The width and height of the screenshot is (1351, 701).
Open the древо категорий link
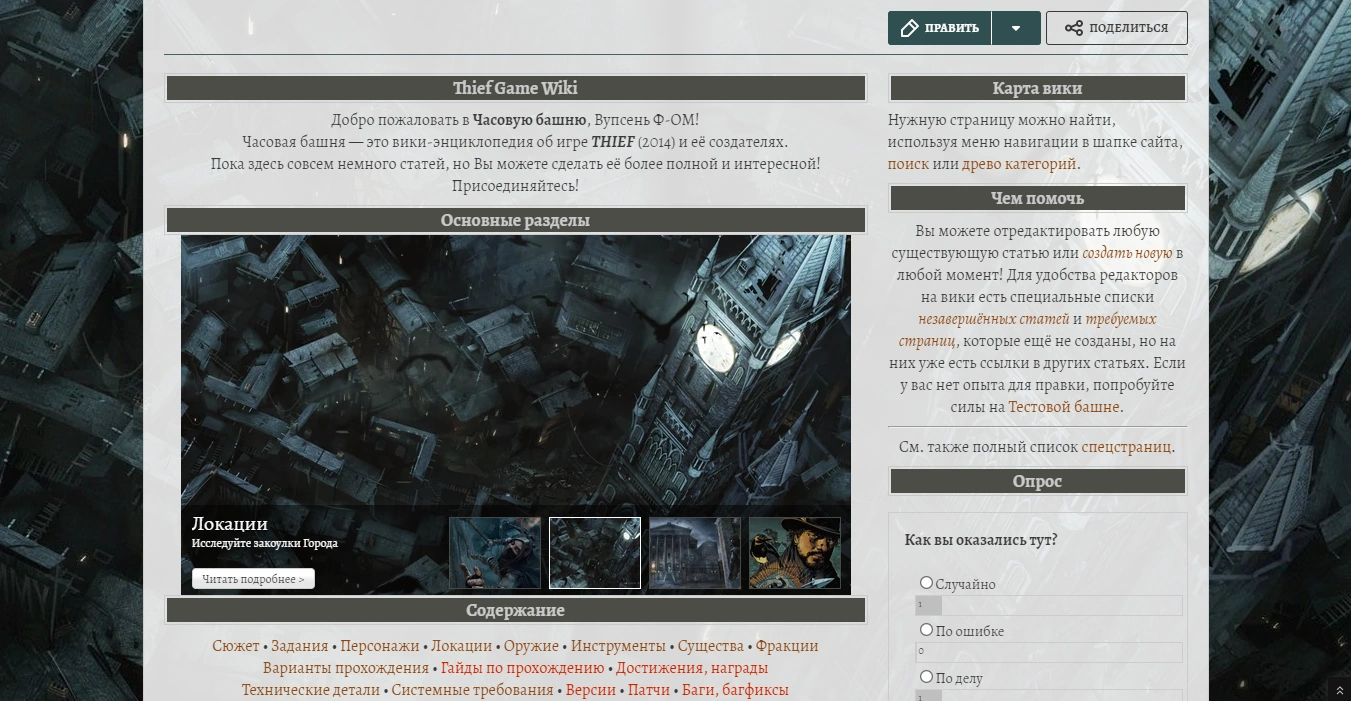(x=1019, y=164)
